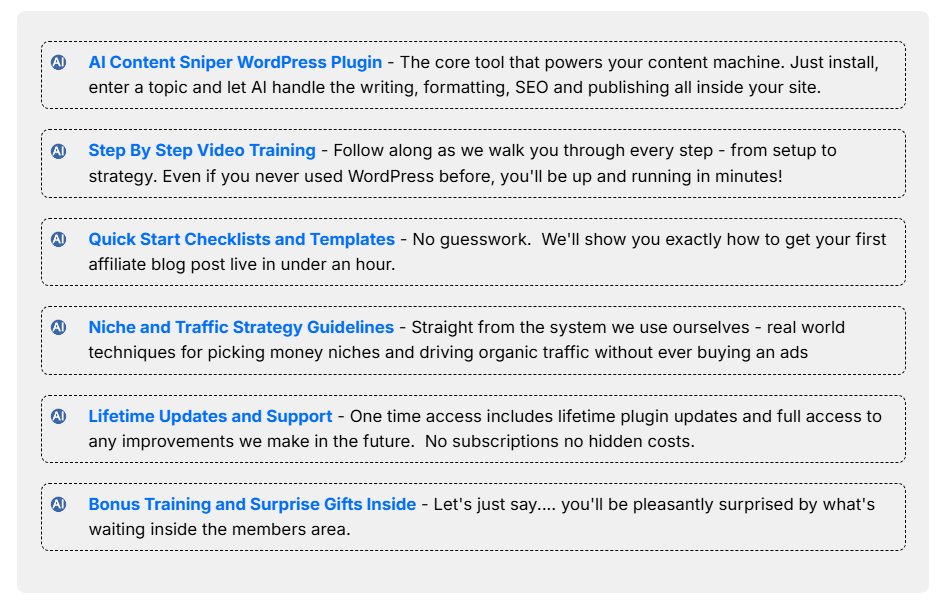This screenshot has height=610, width=946.
Task: Click the AI icon beside AI Content Sniper
Action: point(59,62)
